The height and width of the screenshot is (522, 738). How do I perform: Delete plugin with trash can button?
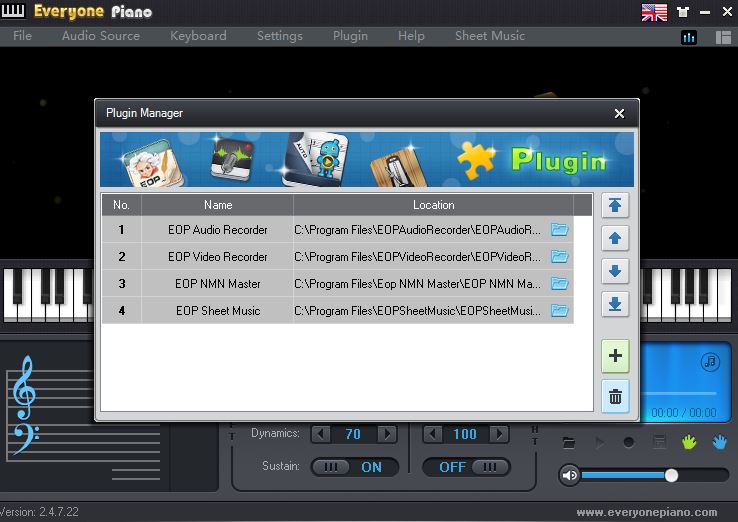(x=615, y=397)
